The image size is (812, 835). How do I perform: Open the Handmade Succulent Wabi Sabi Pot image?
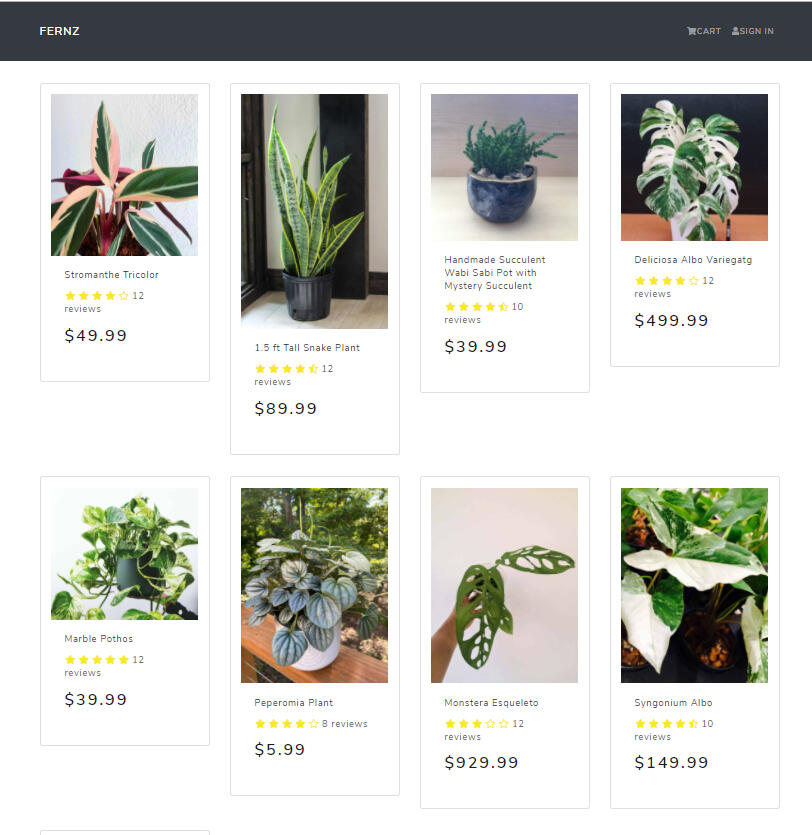tap(505, 167)
